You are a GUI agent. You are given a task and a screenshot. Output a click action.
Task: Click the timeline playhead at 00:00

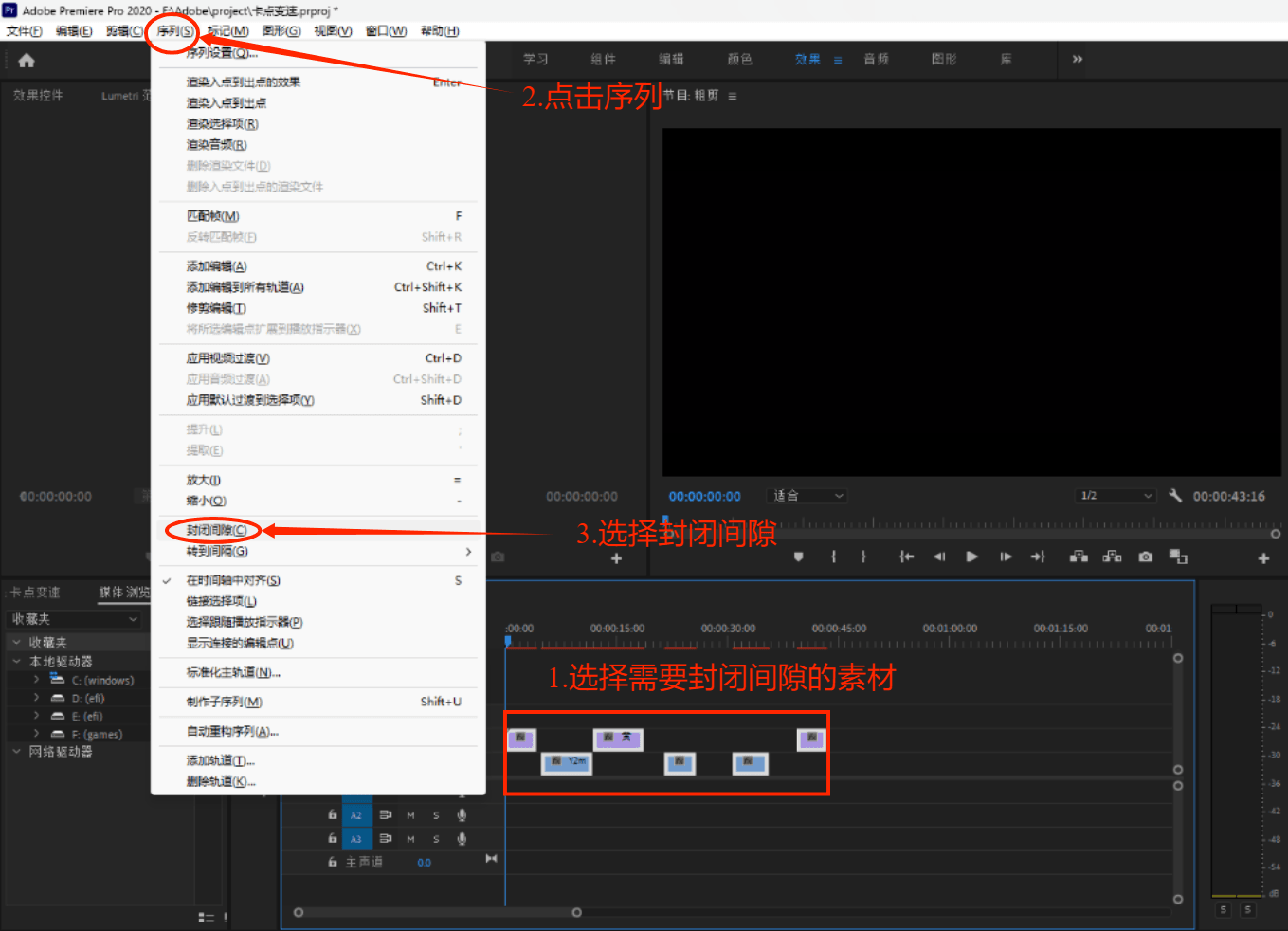tap(508, 642)
